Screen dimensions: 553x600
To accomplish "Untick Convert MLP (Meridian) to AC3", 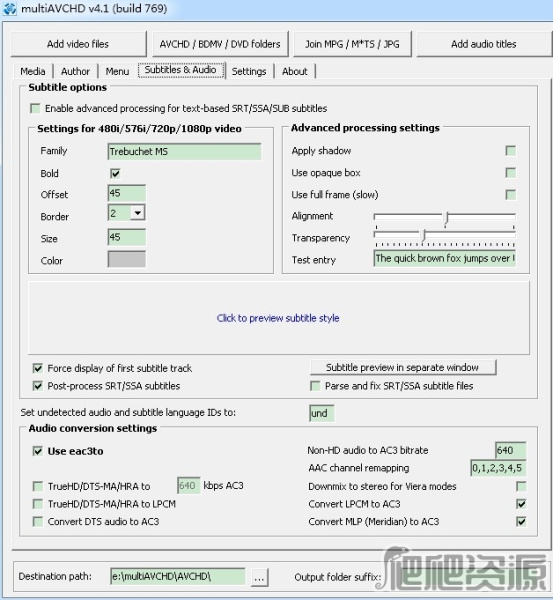I will 521,522.
